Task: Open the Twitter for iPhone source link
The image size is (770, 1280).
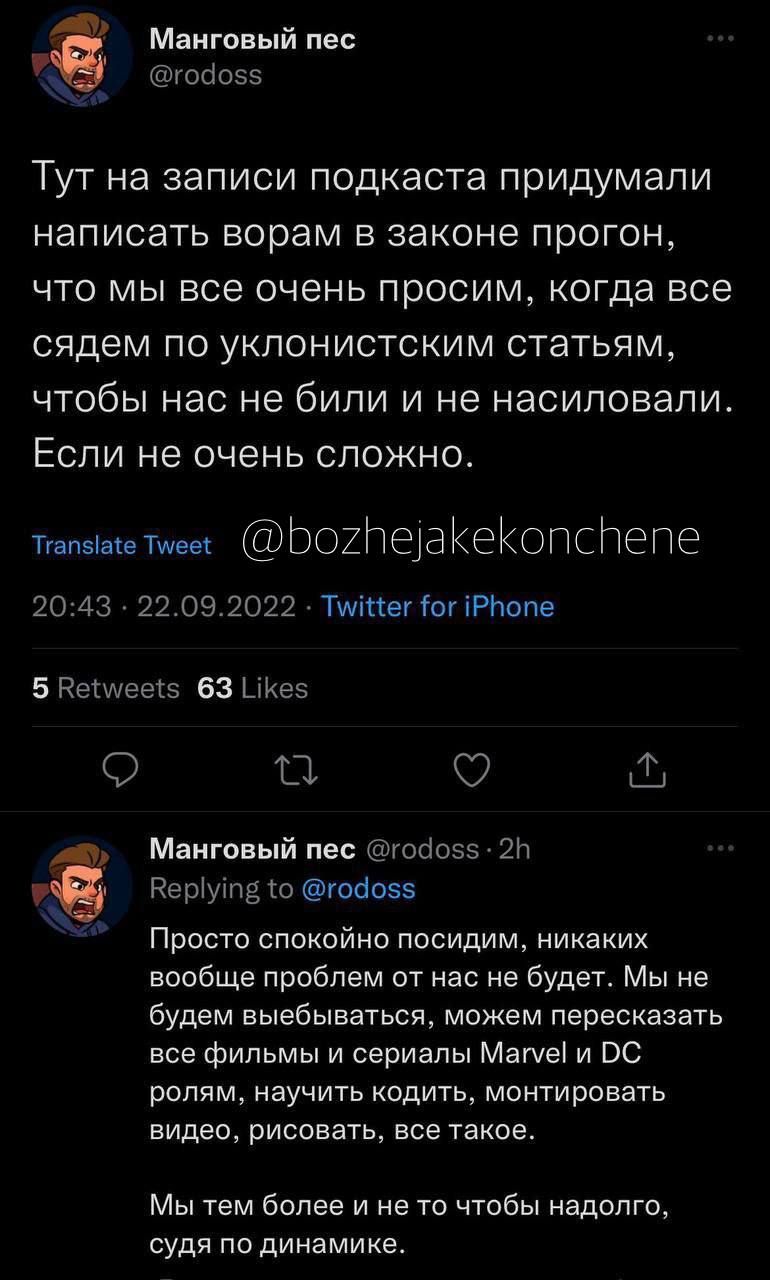Action: 437,606
